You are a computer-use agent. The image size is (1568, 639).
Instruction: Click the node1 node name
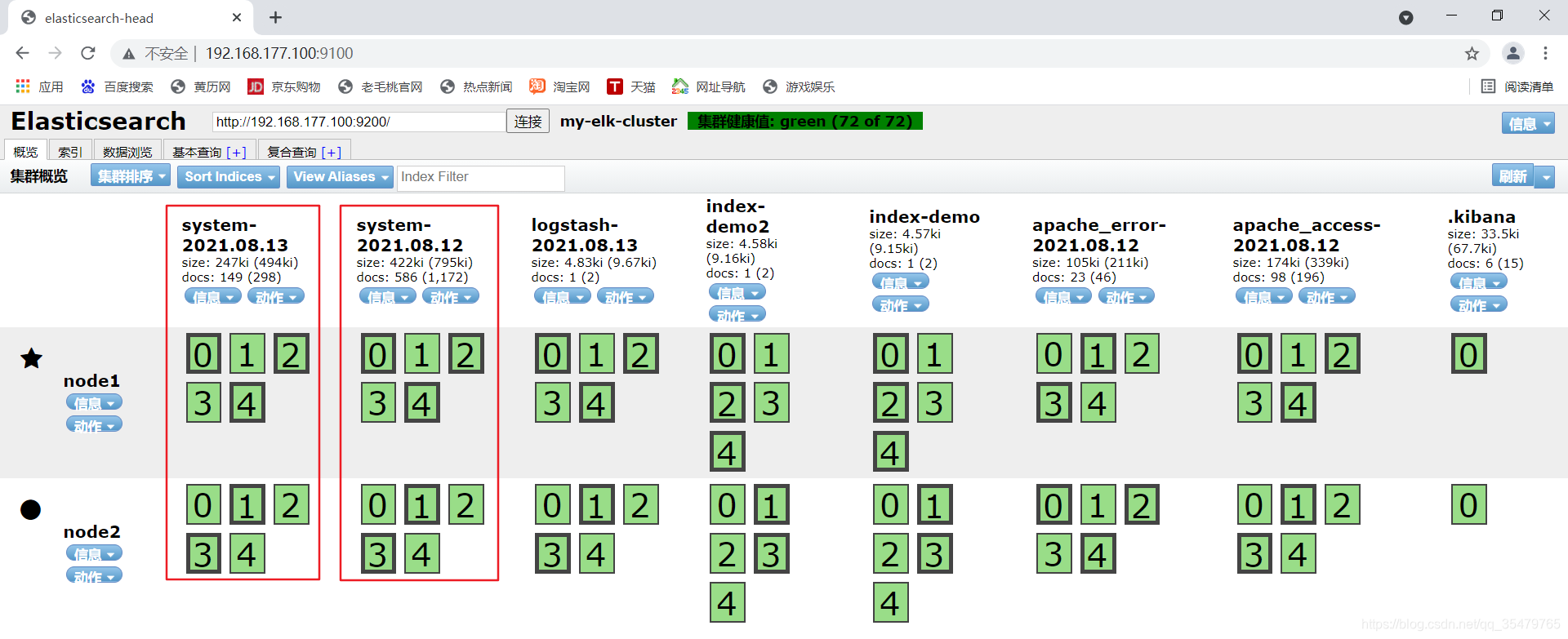[91, 380]
